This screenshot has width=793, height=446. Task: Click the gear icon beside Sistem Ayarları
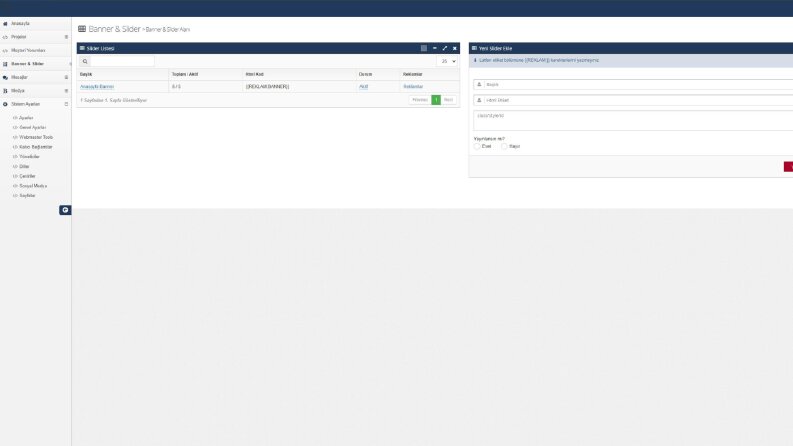point(5,104)
